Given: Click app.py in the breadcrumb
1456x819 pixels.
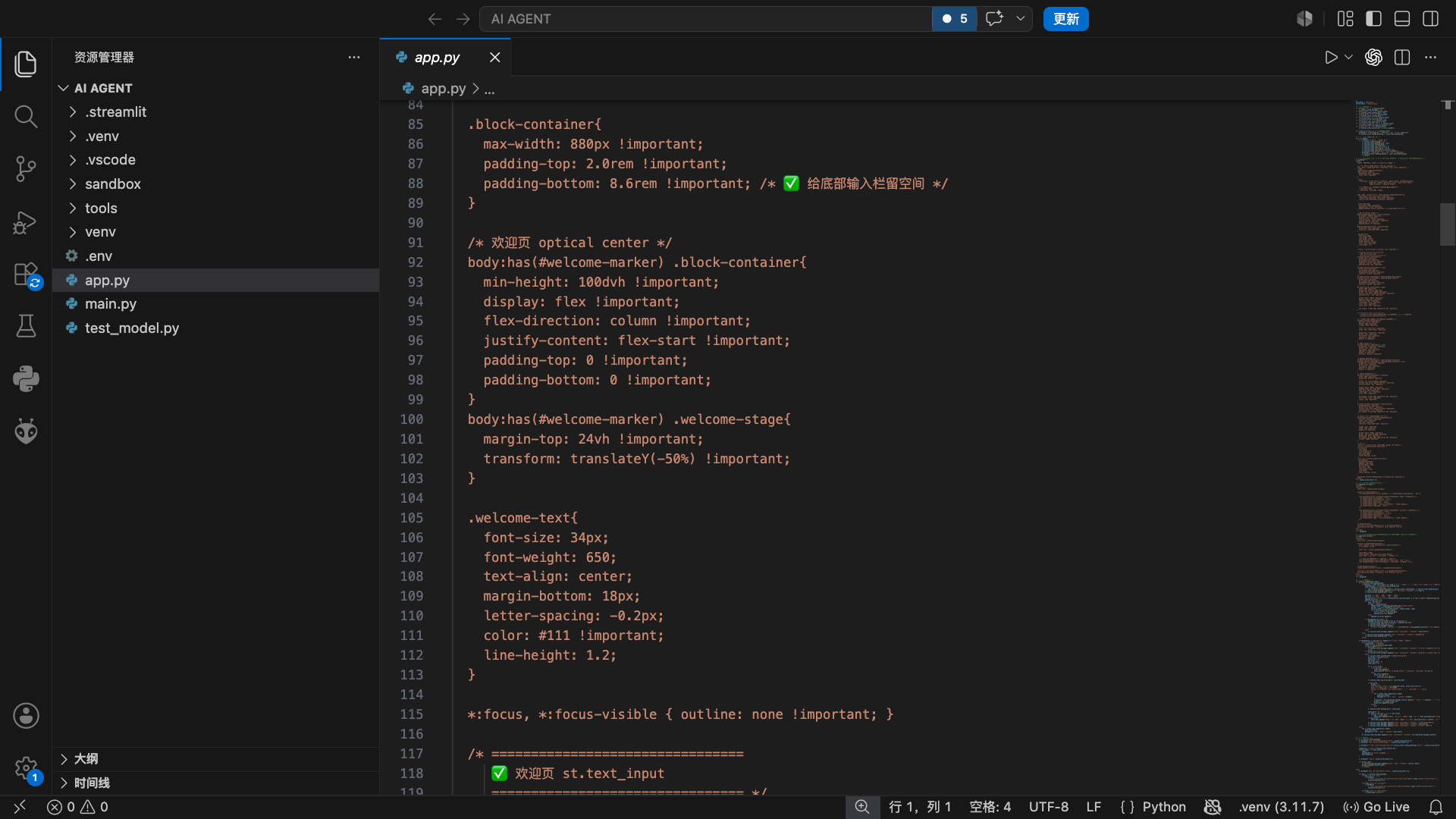Looking at the screenshot, I should click(x=444, y=89).
